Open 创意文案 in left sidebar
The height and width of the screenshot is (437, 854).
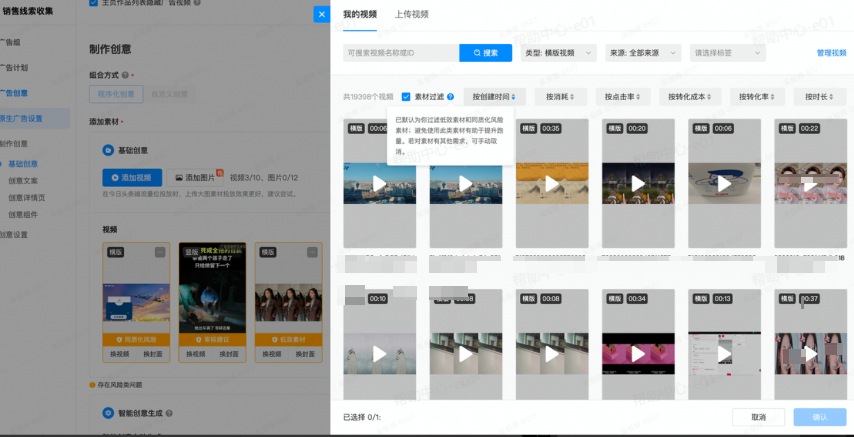[23, 181]
